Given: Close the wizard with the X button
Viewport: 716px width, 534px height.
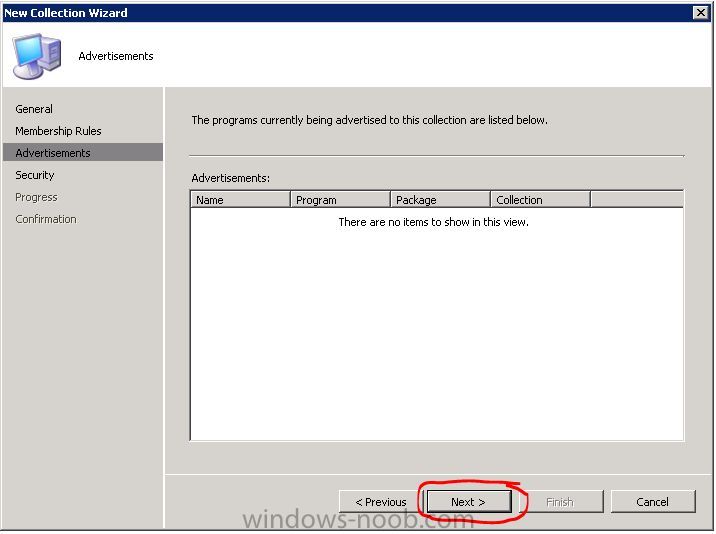Looking at the screenshot, I should (x=700, y=13).
